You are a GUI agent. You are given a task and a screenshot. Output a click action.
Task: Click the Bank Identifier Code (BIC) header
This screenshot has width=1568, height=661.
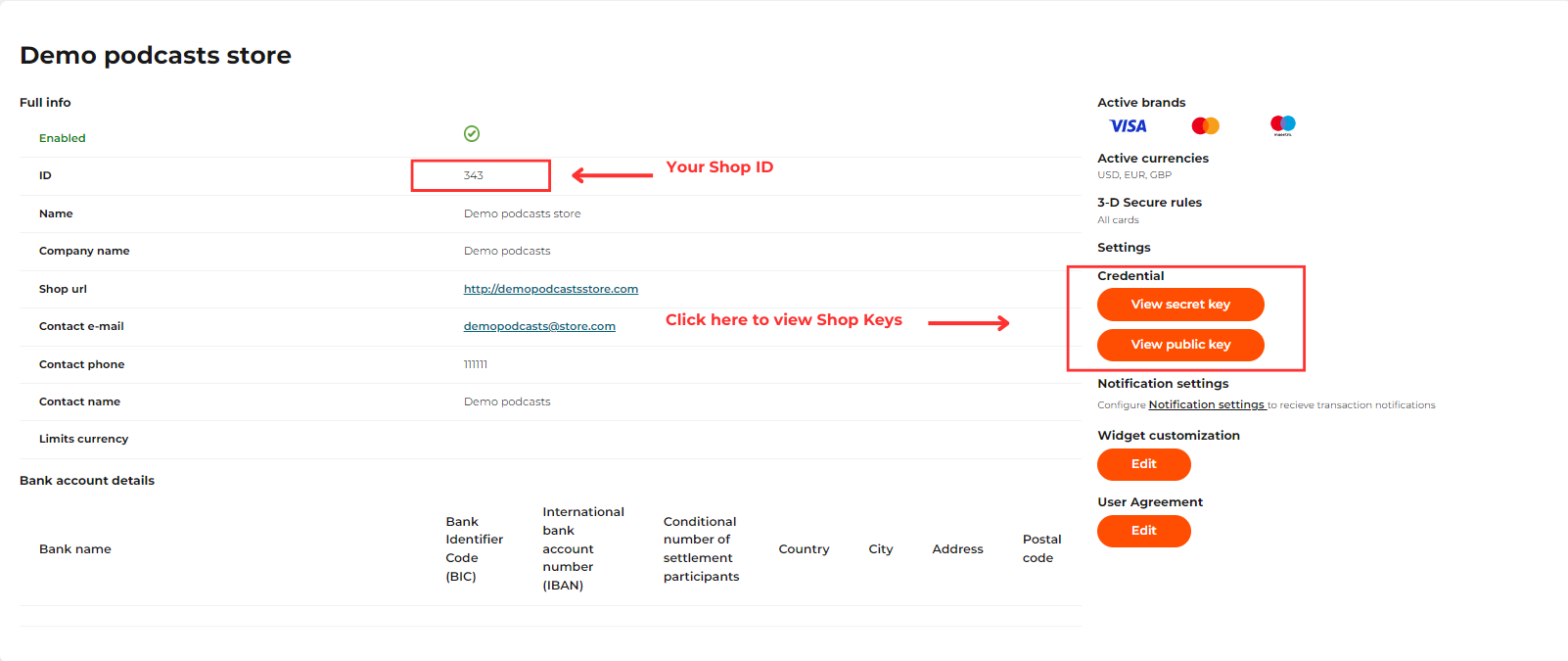pyautogui.click(x=475, y=549)
